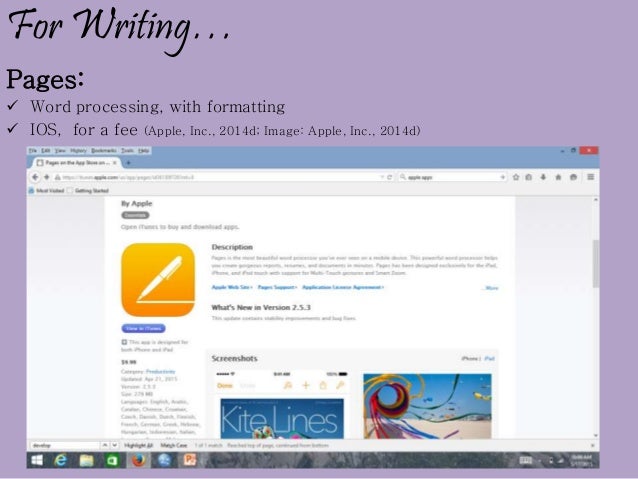Click the taskbar clock and date

coord(581,460)
